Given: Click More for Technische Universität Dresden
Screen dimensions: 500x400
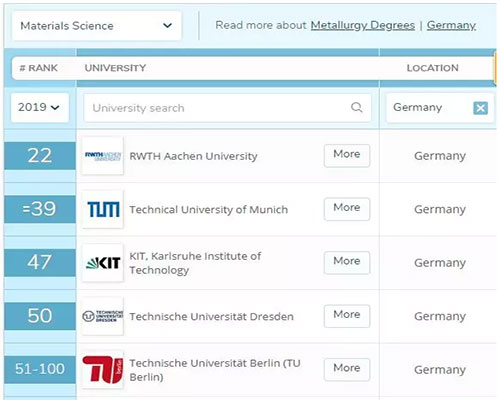Looking at the screenshot, I should point(347,316).
